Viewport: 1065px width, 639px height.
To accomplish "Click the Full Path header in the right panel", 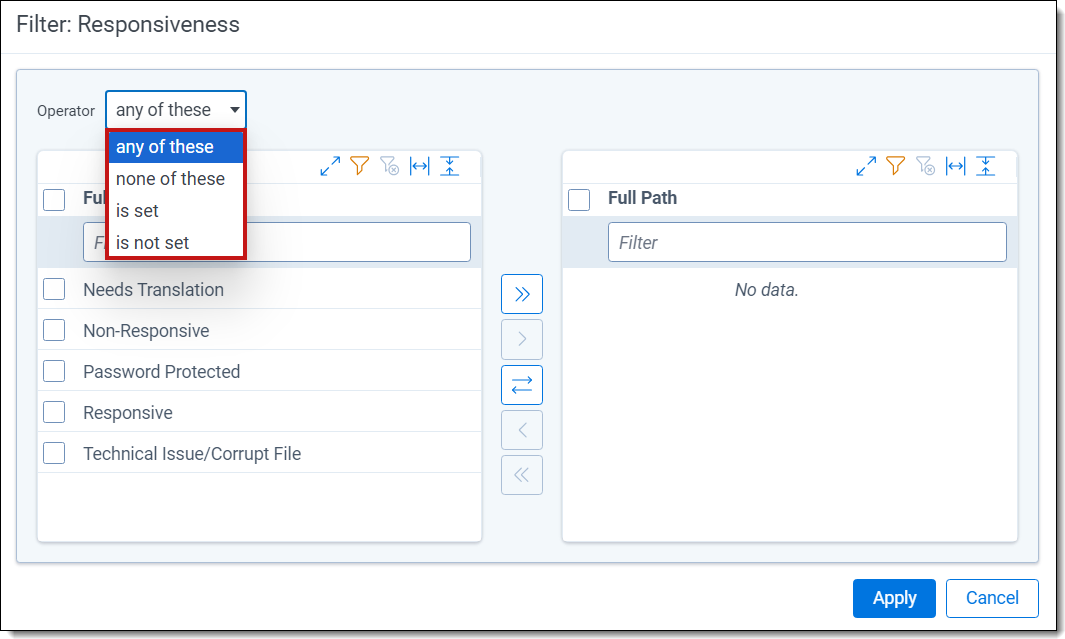I will 643,198.
